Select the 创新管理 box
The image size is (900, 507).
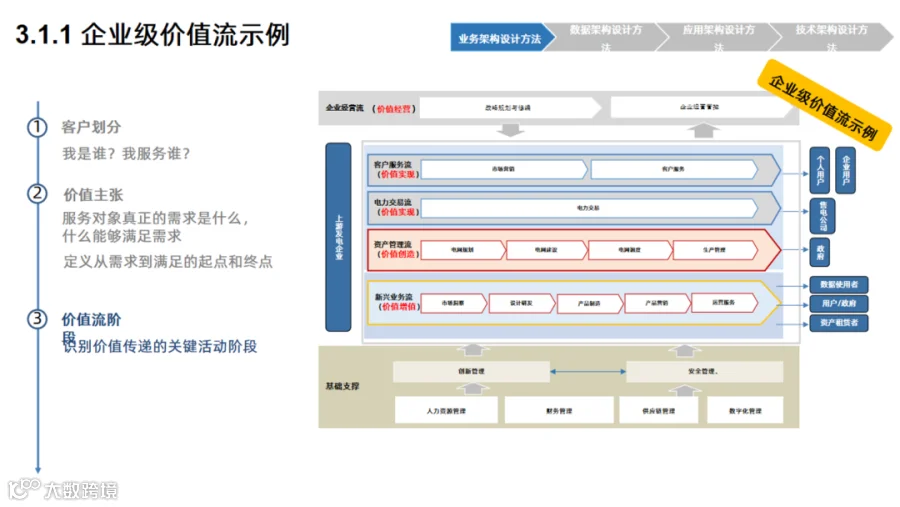pos(471,371)
